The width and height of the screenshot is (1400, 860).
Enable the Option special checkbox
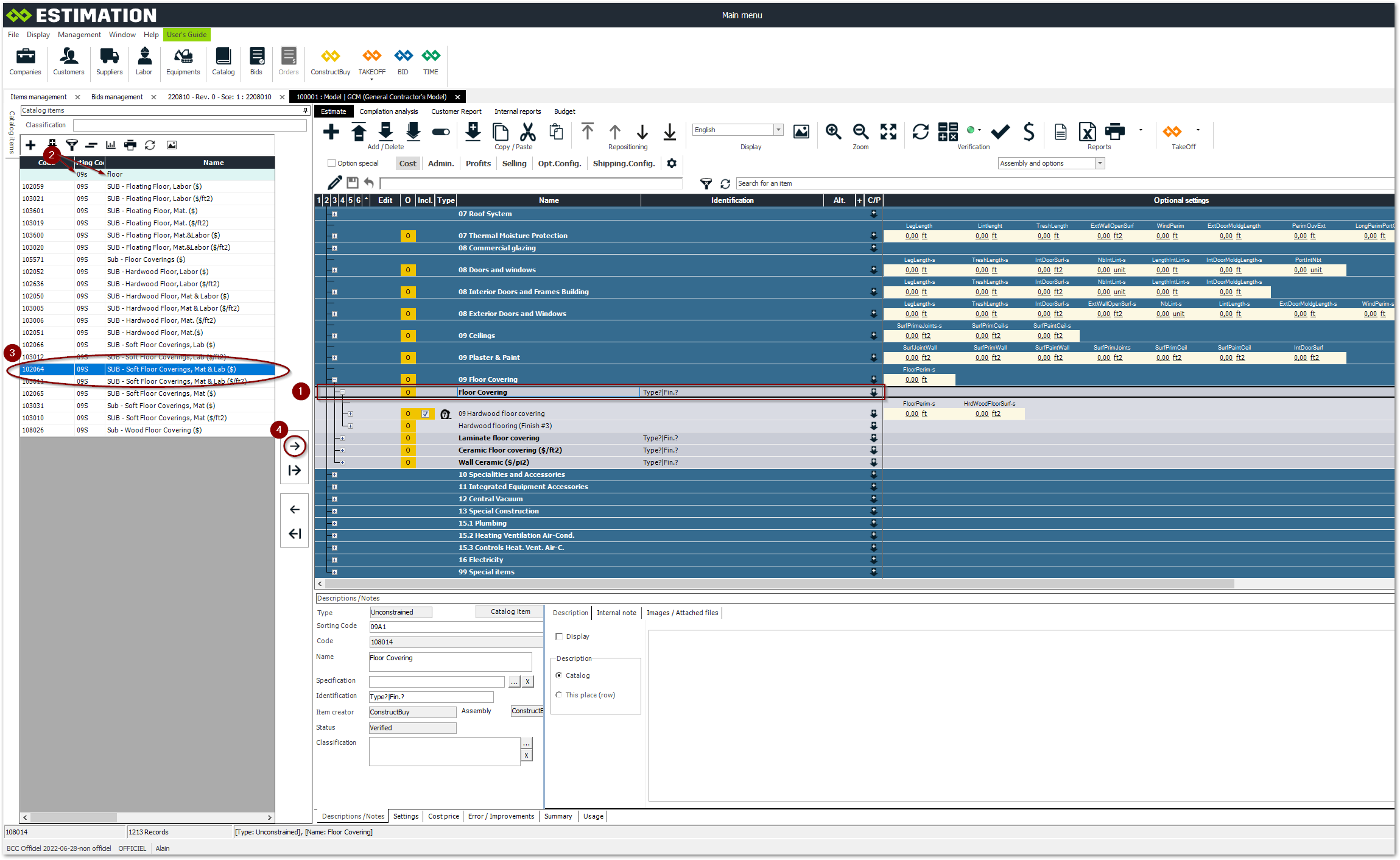click(332, 163)
